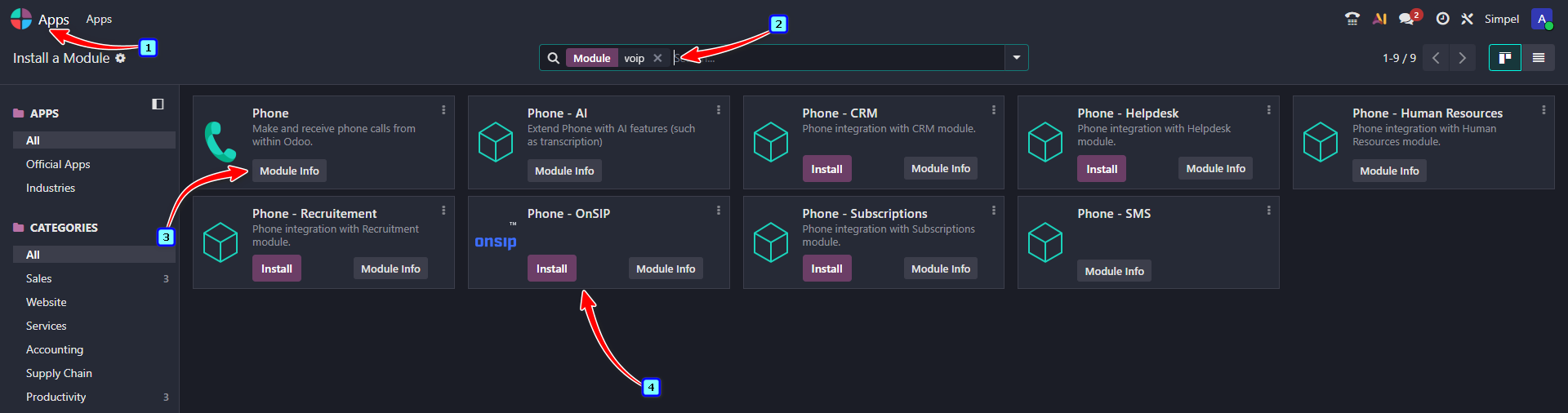
Task: Click the Phone - Human Resources cube icon
Action: pos(1321,142)
